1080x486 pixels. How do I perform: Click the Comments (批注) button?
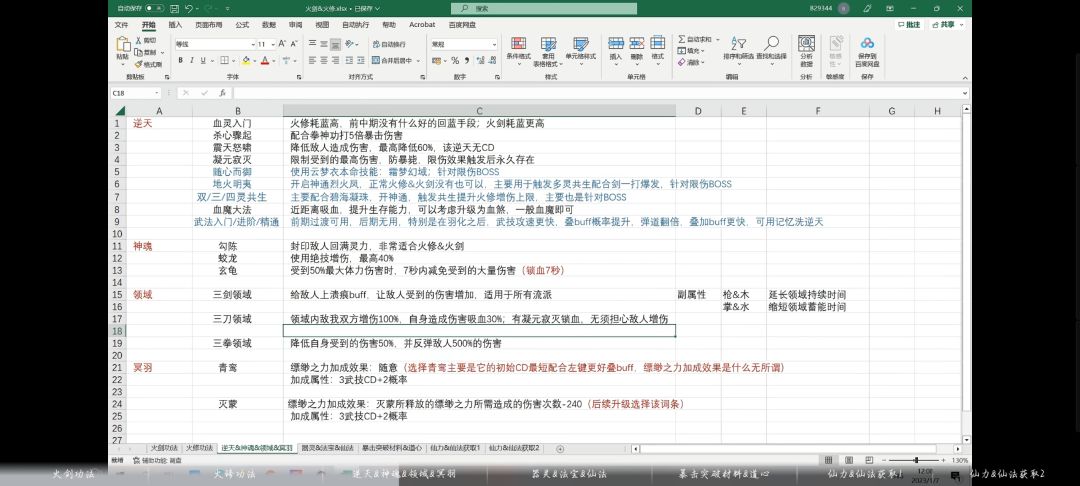[x=909, y=25]
